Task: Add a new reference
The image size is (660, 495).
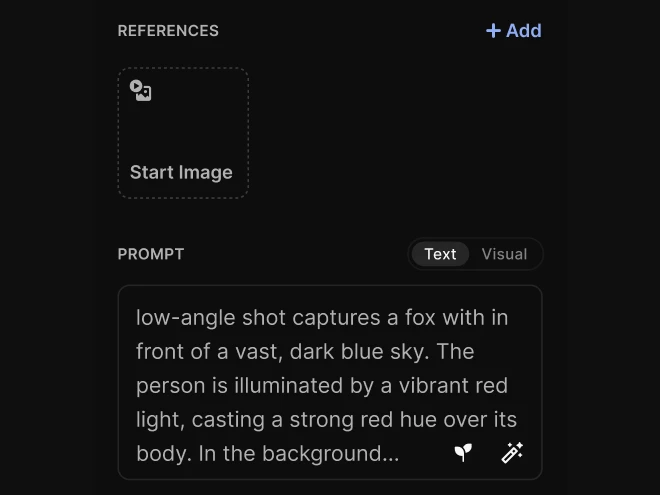Action: pyautogui.click(x=514, y=31)
